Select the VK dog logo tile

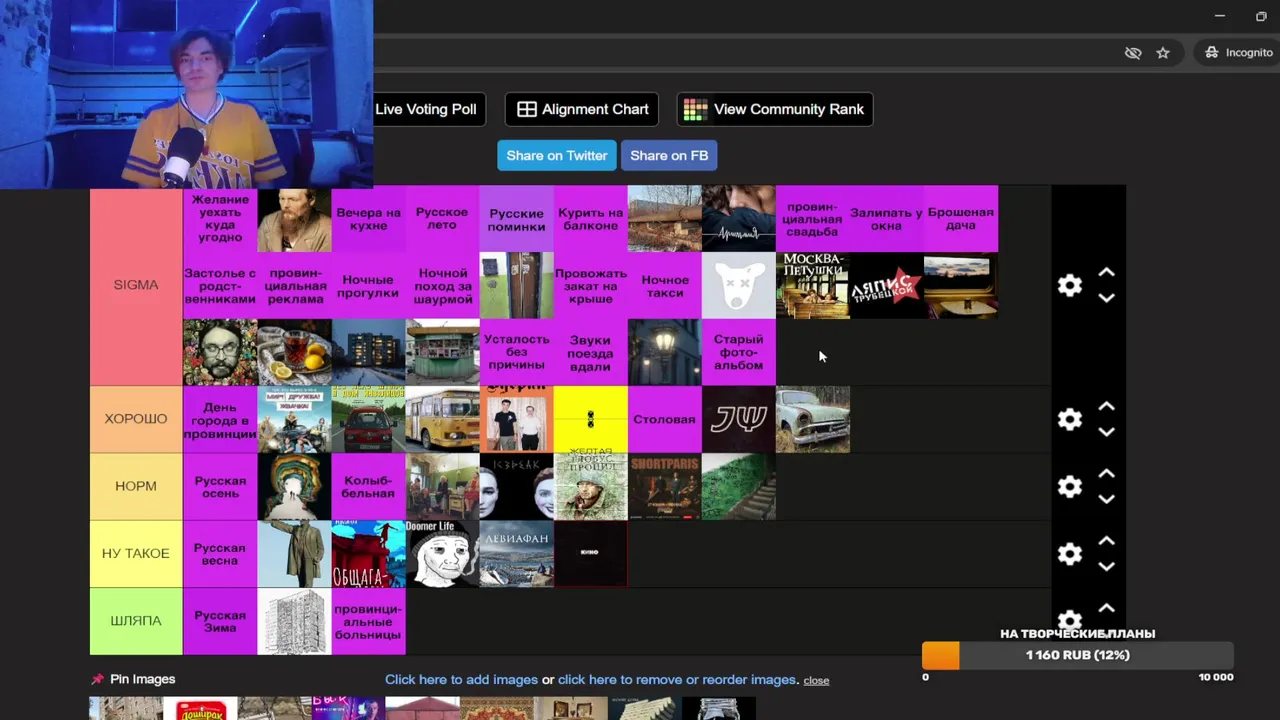click(x=738, y=285)
